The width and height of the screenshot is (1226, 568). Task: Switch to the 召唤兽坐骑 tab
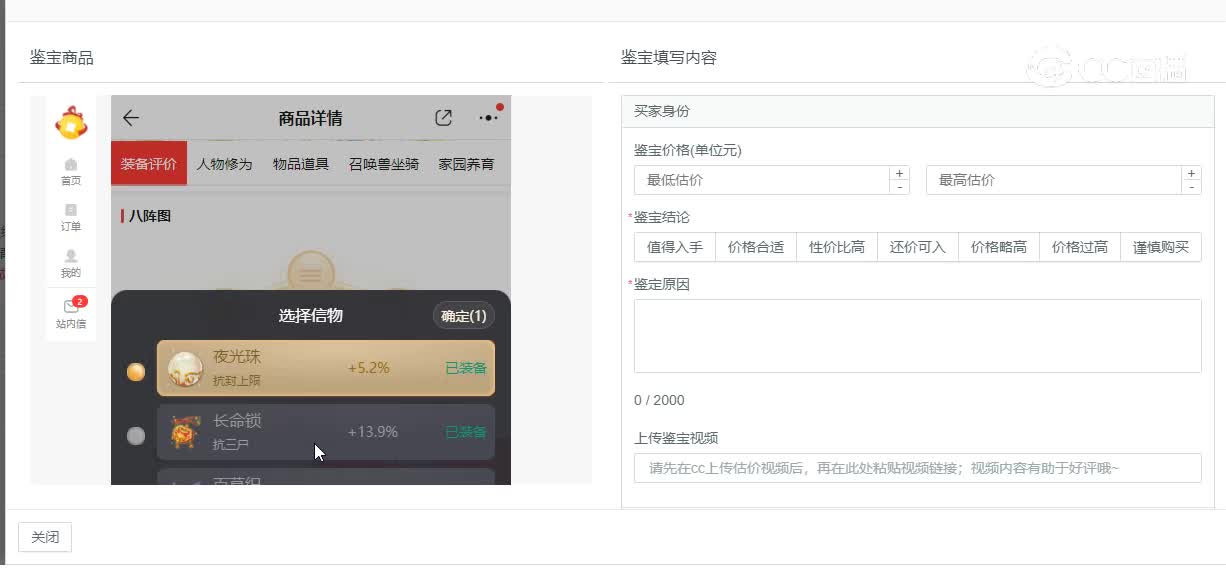pos(384,163)
